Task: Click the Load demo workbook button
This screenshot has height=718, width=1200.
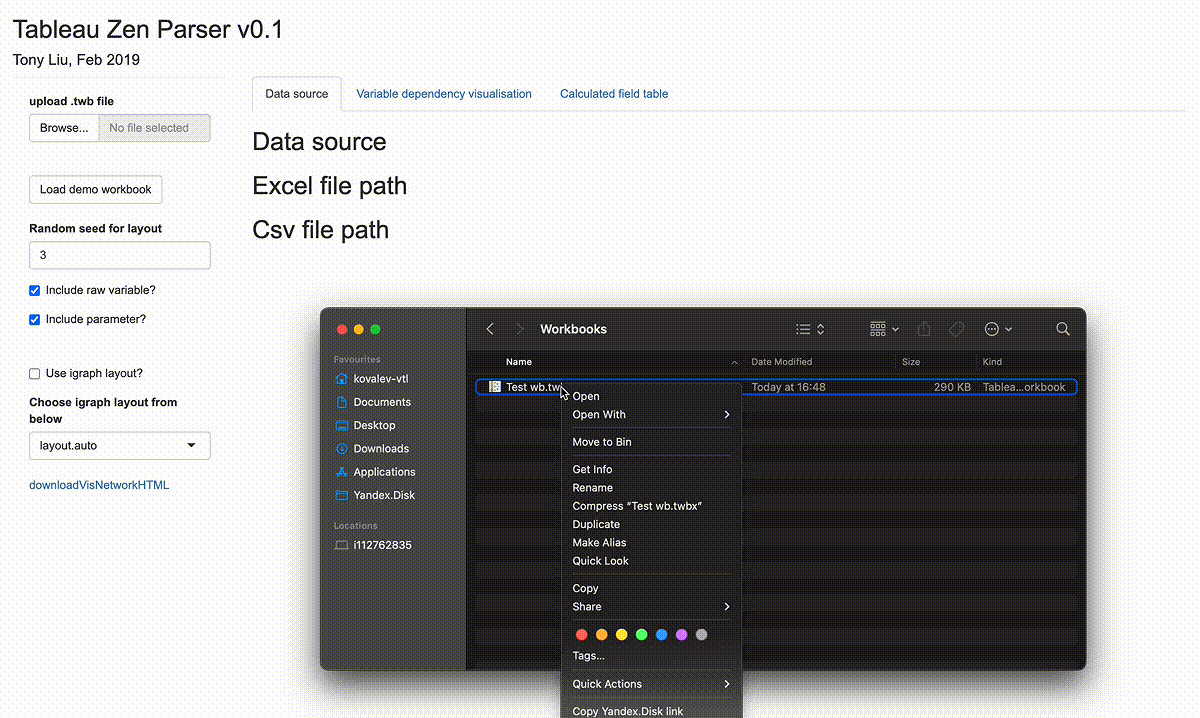Action: point(96,189)
